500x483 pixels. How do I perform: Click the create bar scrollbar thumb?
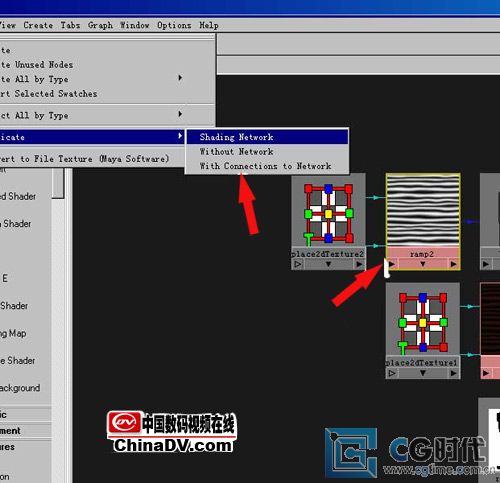[59, 183]
